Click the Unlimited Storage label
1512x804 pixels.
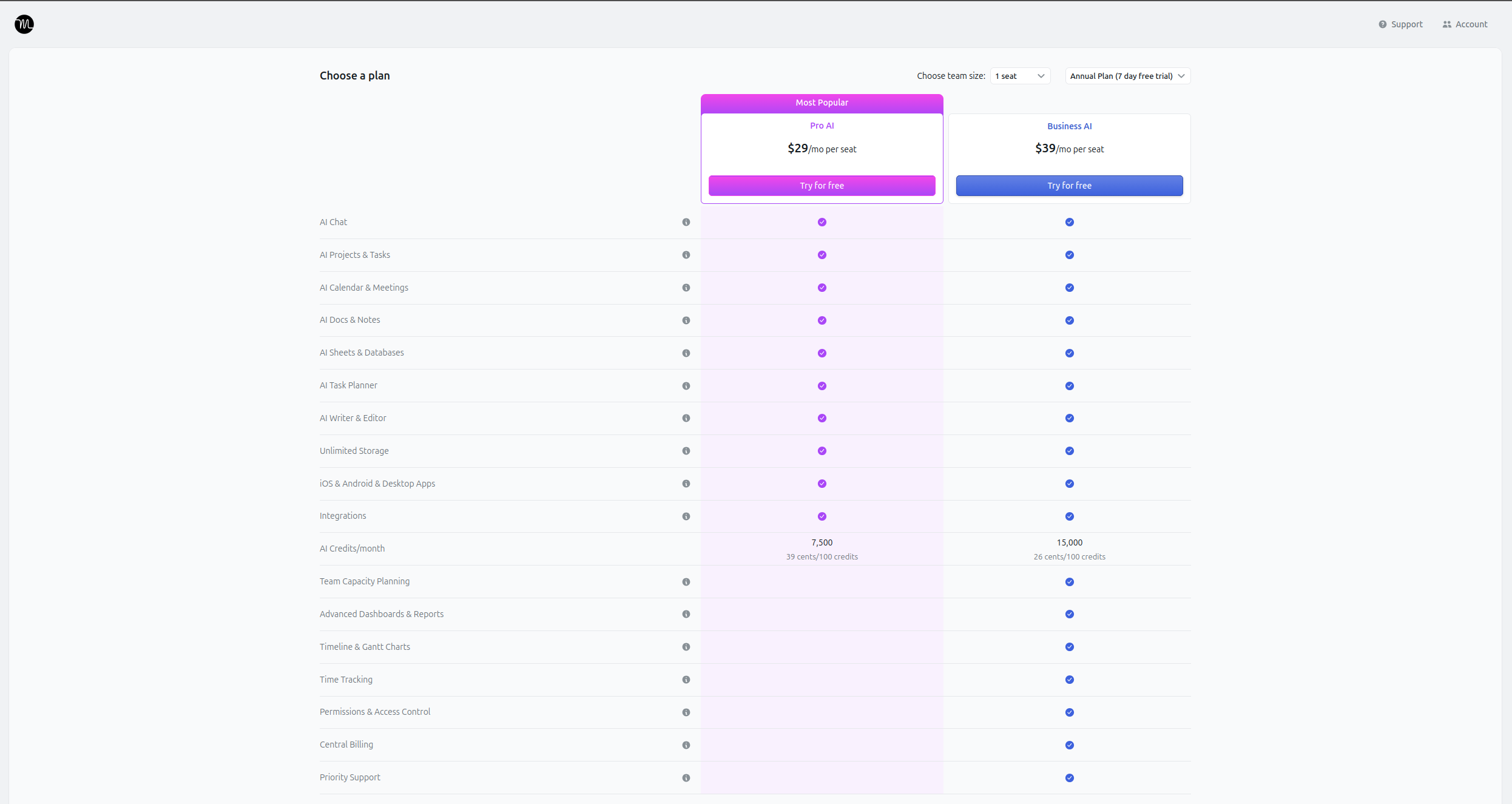click(354, 451)
